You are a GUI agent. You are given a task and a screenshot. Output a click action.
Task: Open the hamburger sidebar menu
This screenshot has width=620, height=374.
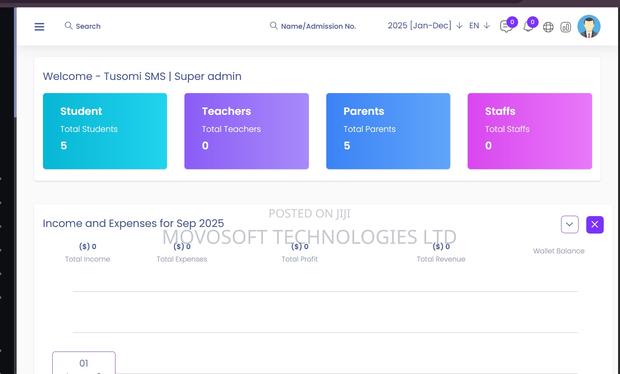click(x=39, y=26)
